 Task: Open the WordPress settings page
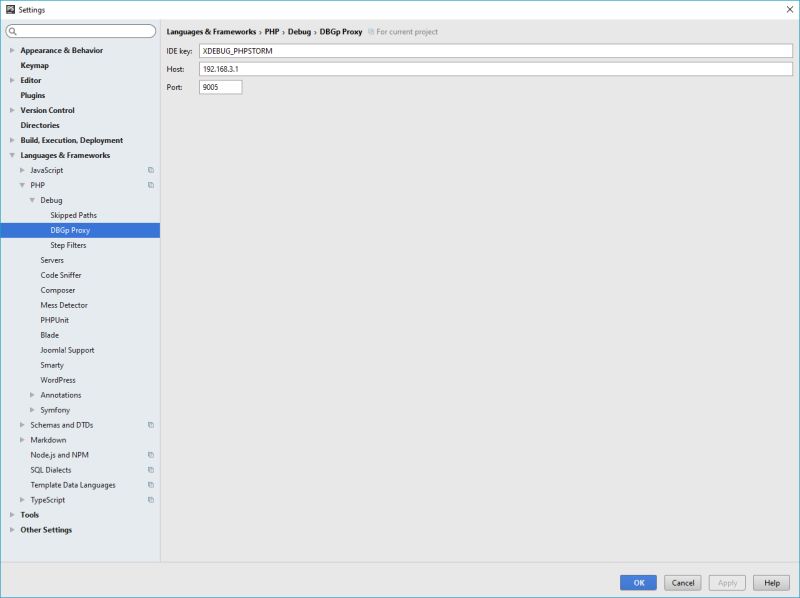(x=59, y=379)
